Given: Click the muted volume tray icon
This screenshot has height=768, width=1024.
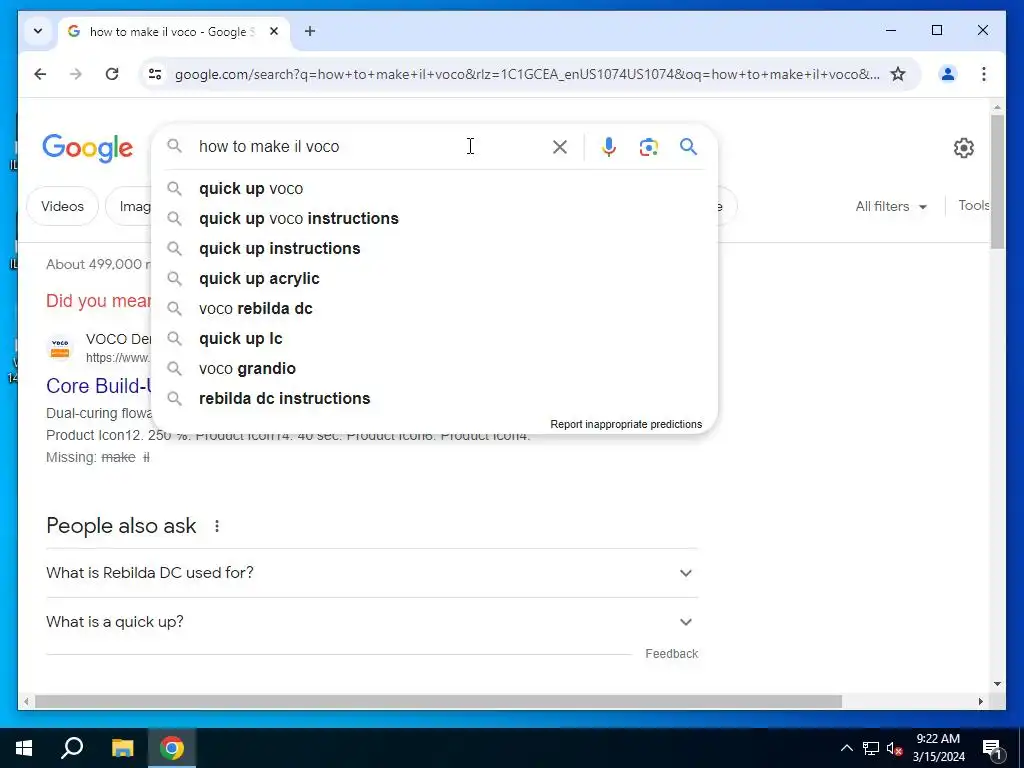Looking at the screenshot, I should (894, 748).
